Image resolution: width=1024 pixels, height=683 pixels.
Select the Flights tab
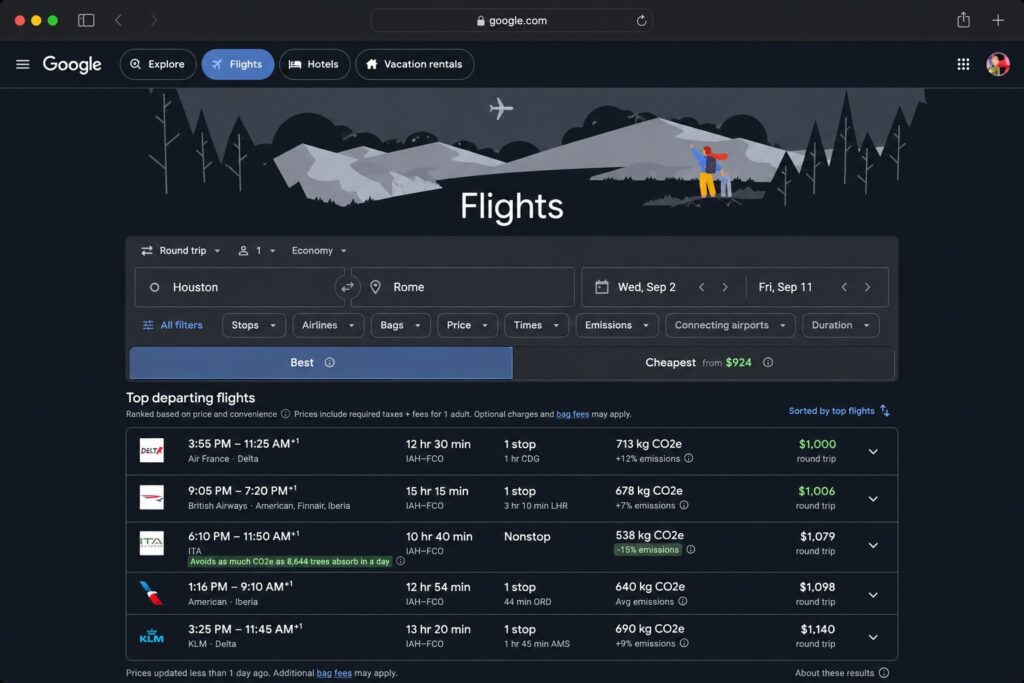tap(238, 64)
